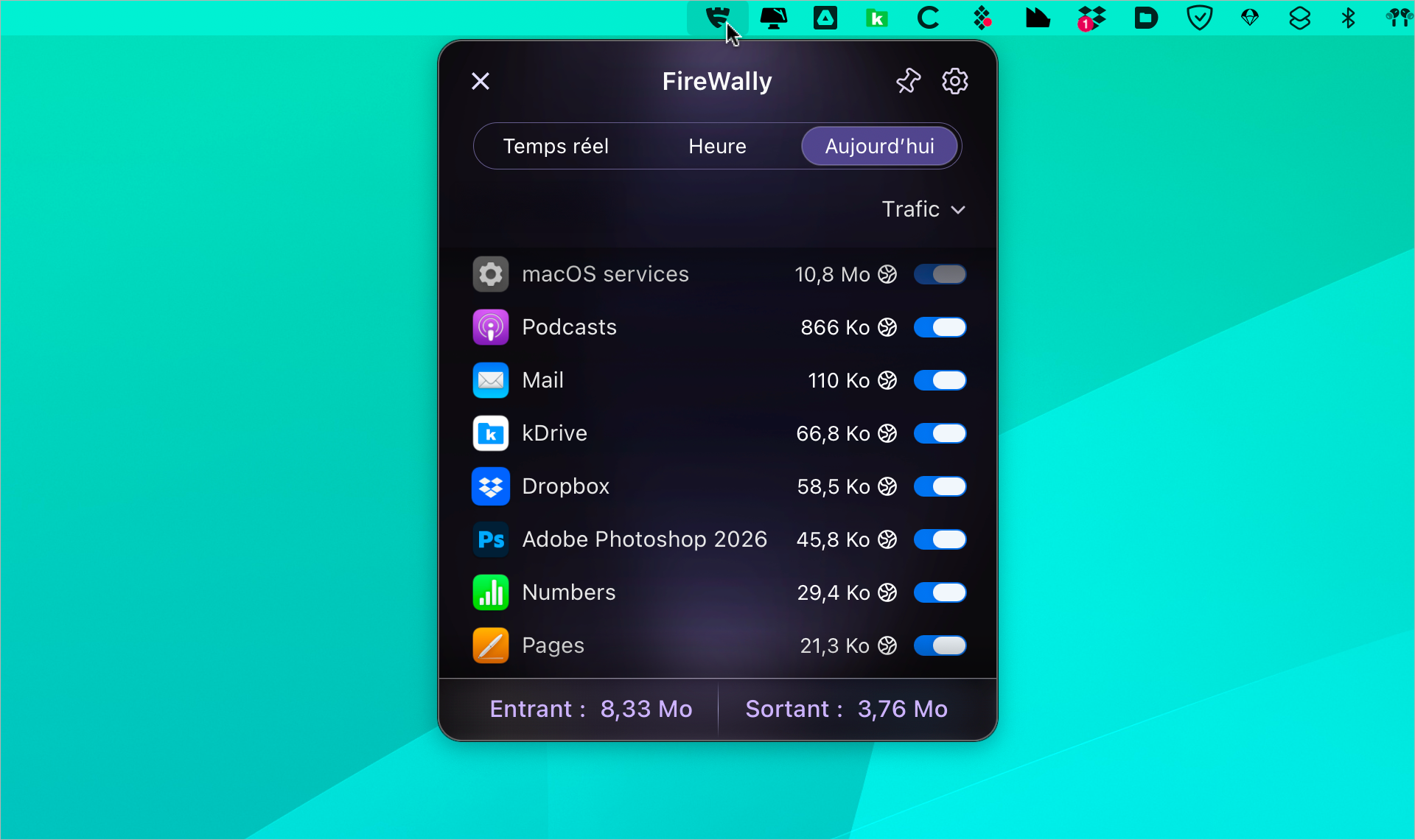
Task: Toggle off Adobe Photoshop 2026 connection
Action: pyautogui.click(x=940, y=539)
